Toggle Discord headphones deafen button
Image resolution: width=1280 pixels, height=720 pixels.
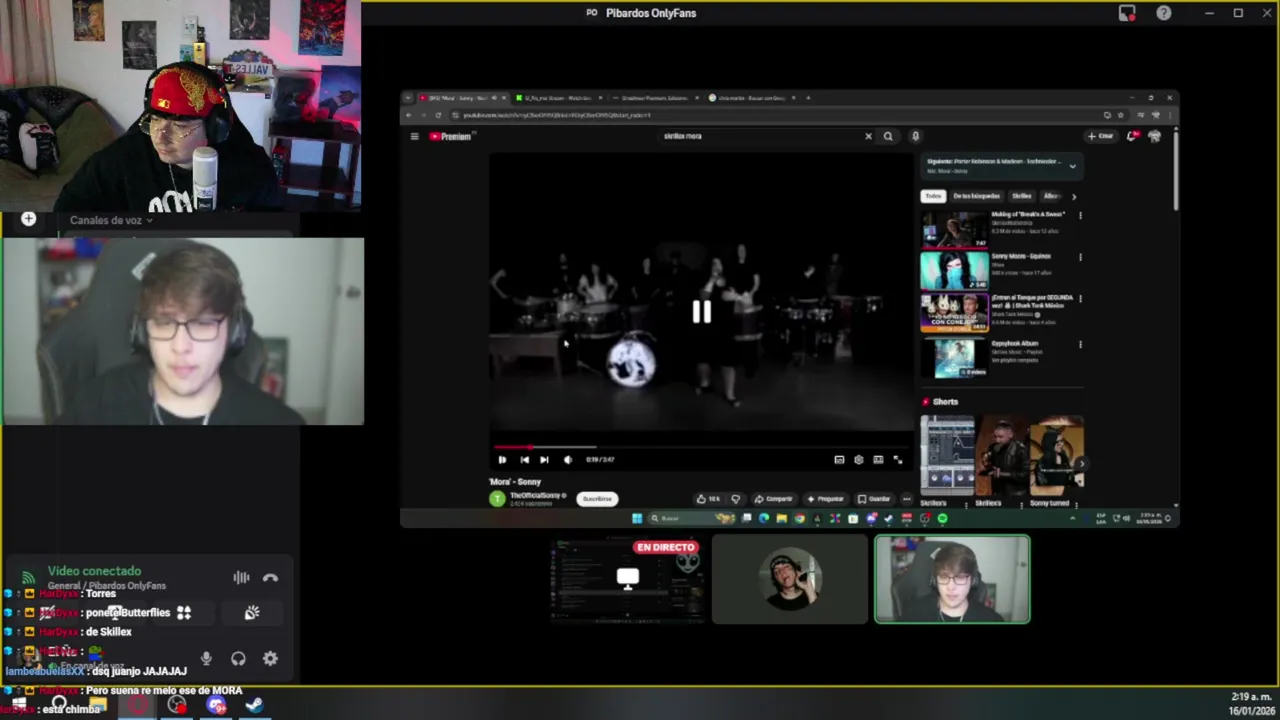pyautogui.click(x=238, y=658)
